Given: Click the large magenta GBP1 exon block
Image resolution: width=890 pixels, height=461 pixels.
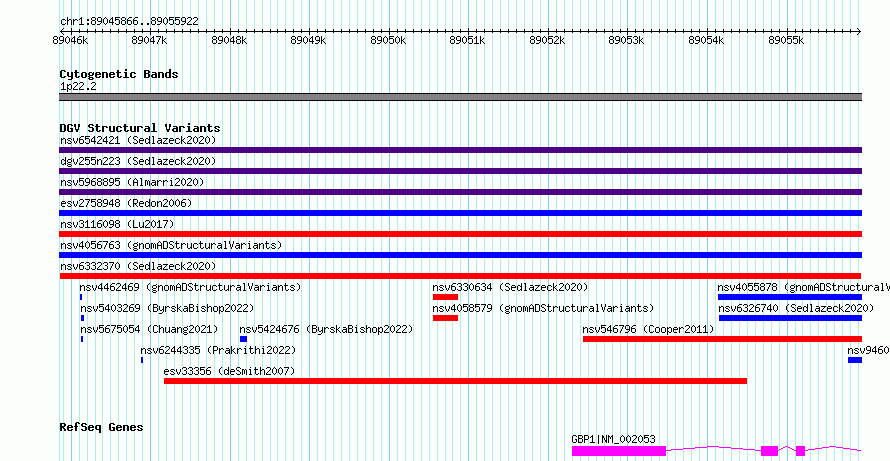Looking at the screenshot, I should pyautogui.click(x=619, y=451).
